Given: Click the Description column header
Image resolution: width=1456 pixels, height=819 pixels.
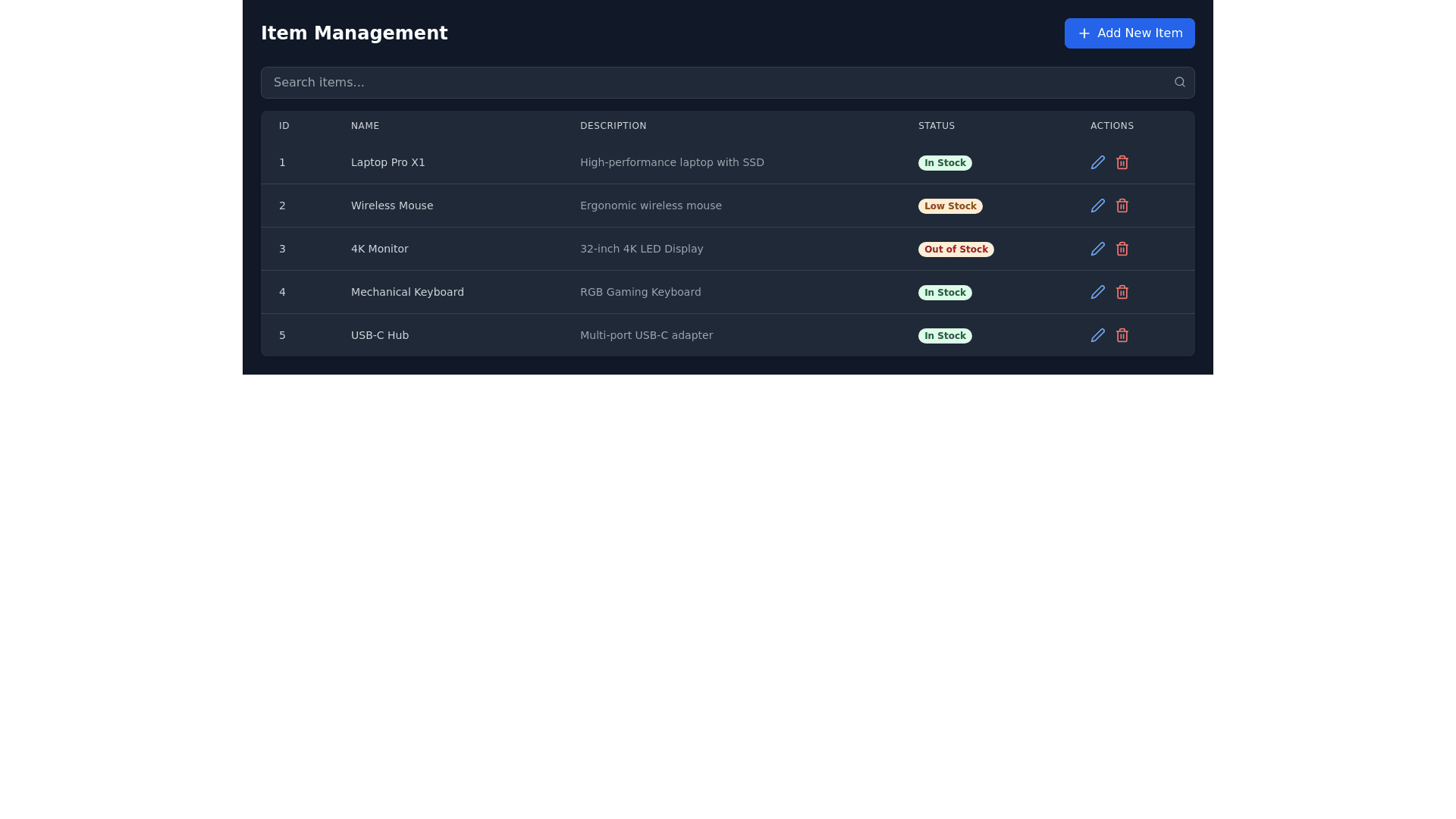Looking at the screenshot, I should pos(613,126).
